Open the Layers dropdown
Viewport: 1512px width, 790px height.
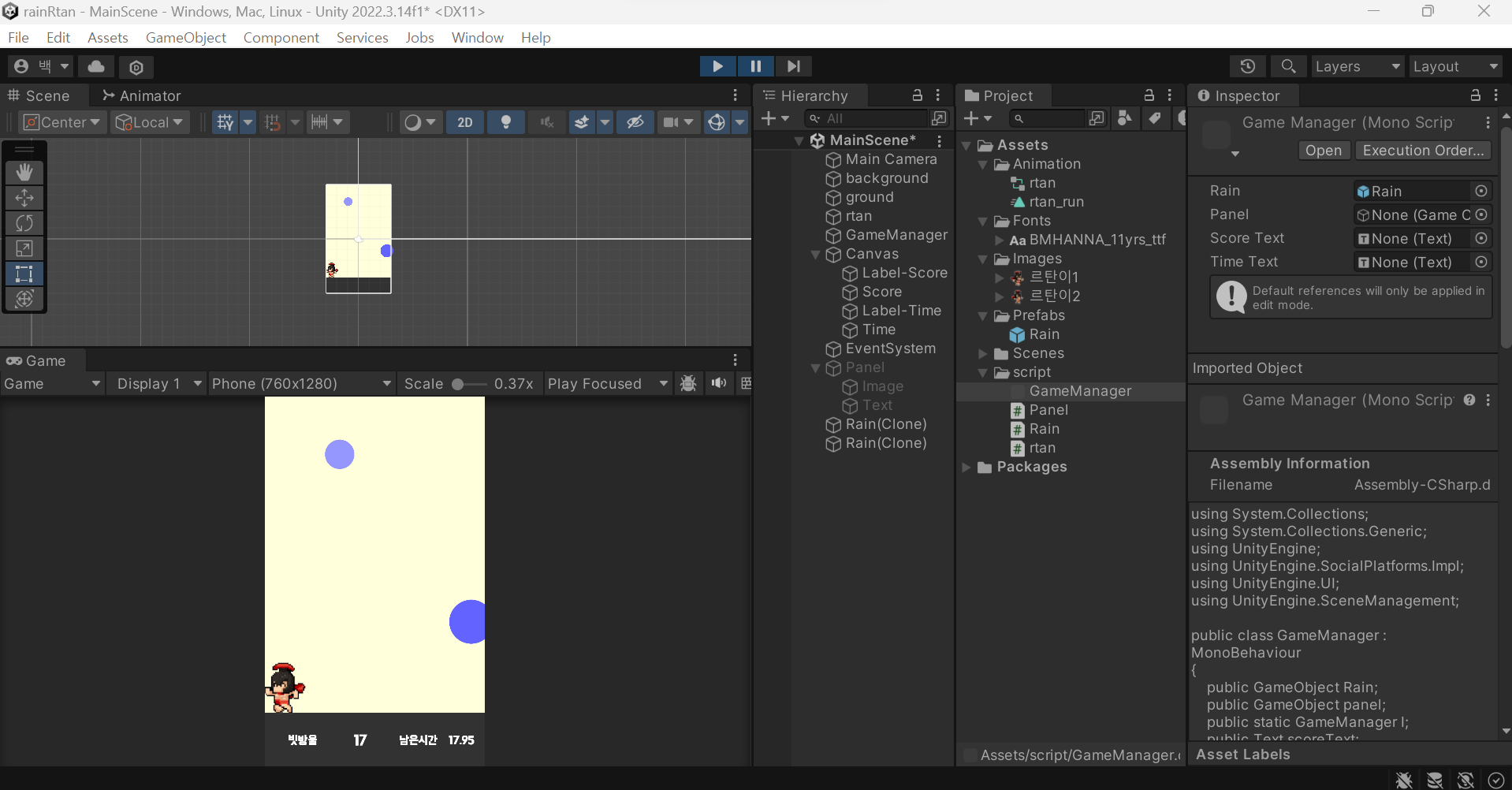pyautogui.click(x=1357, y=66)
